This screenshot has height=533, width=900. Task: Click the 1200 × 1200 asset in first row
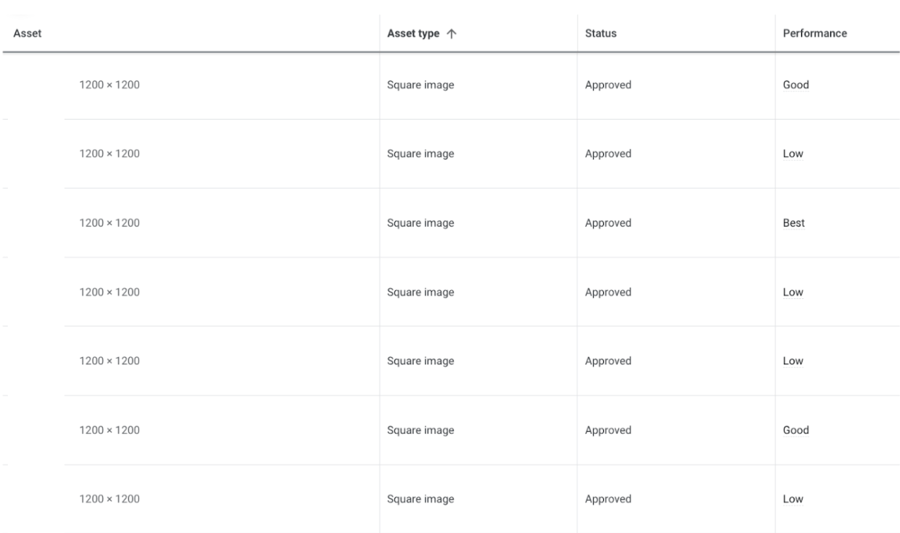pos(109,85)
